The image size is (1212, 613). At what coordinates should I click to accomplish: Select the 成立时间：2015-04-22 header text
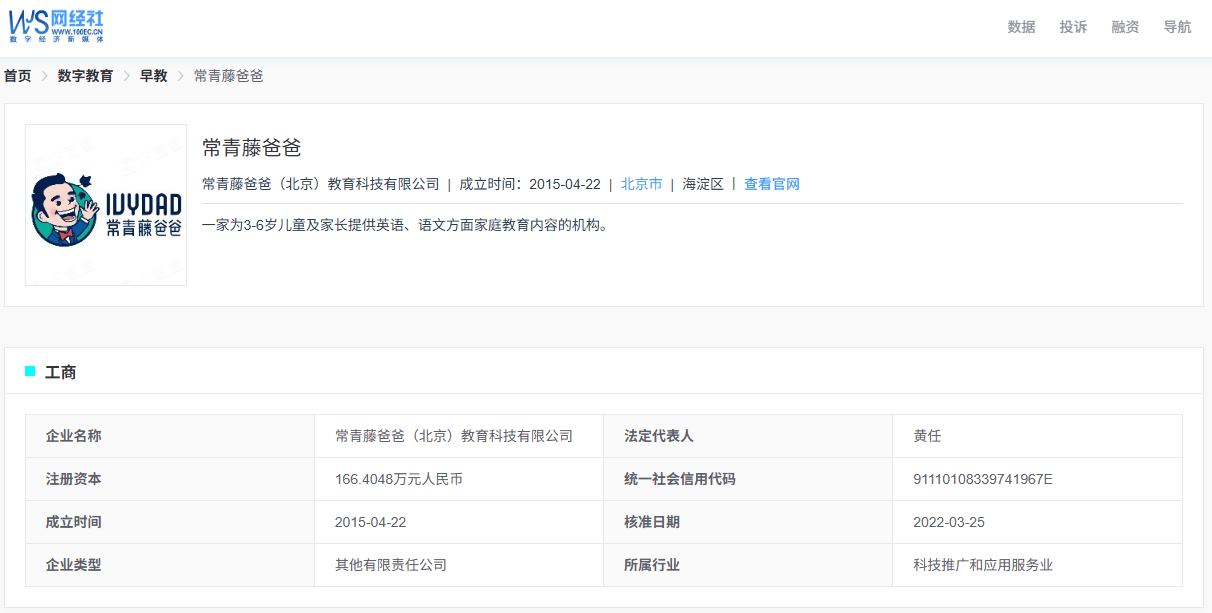point(530,184)
